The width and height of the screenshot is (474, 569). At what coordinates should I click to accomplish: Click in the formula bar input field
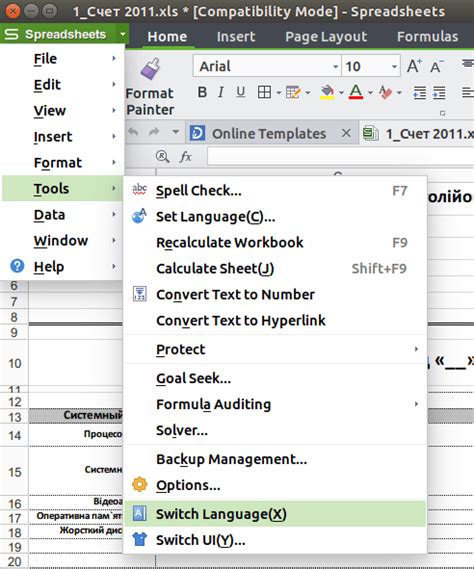[341, 157]
